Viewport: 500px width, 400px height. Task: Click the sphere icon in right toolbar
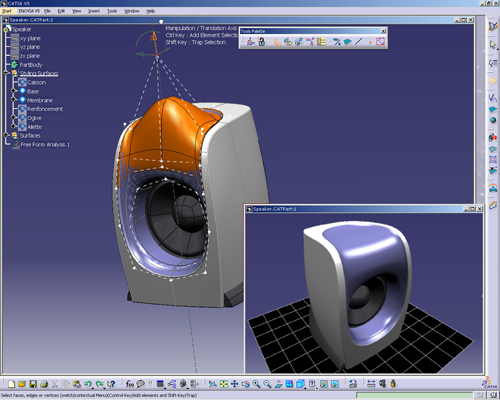pyautogui.click(x=493, y=120)
